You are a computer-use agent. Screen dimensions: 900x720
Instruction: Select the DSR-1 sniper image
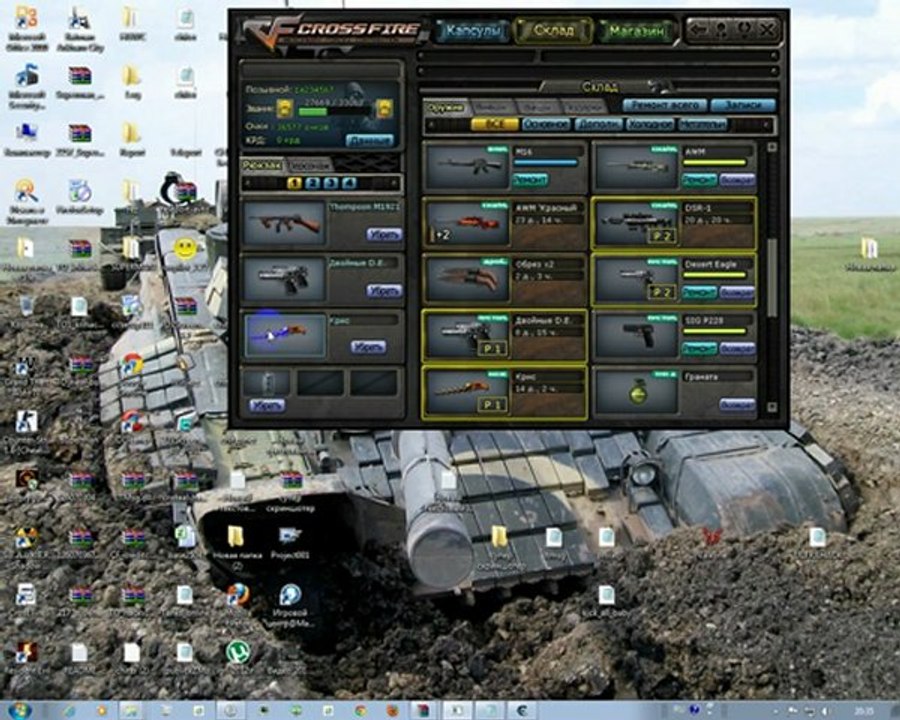click(637, 223)
